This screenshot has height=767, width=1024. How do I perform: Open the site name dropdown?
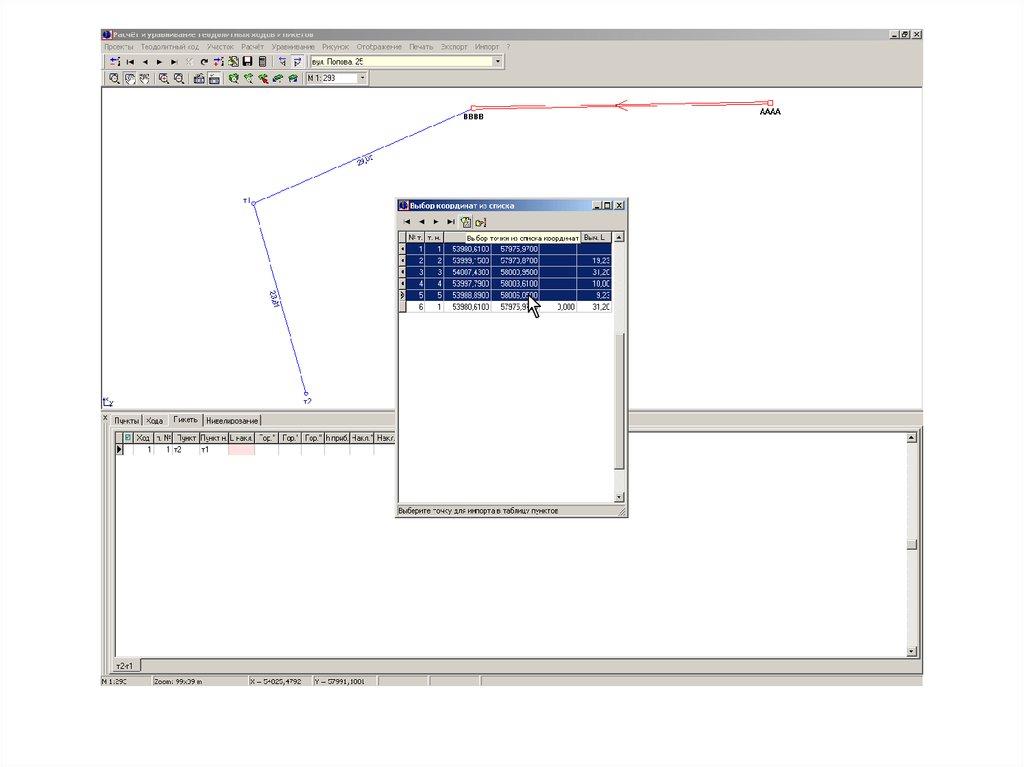[x=497, y=62]
